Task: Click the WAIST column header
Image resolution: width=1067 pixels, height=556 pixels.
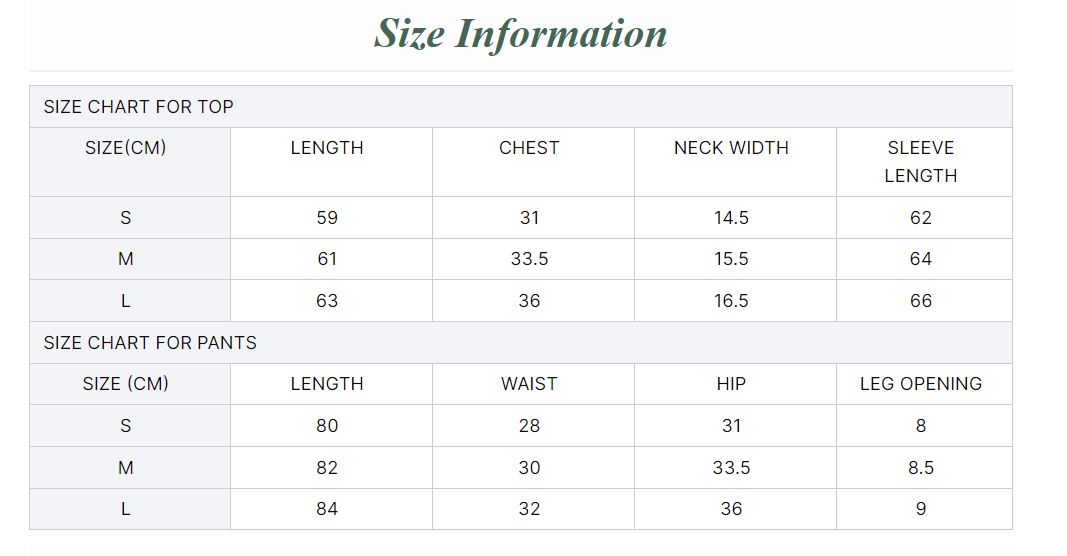Action: 529,384
